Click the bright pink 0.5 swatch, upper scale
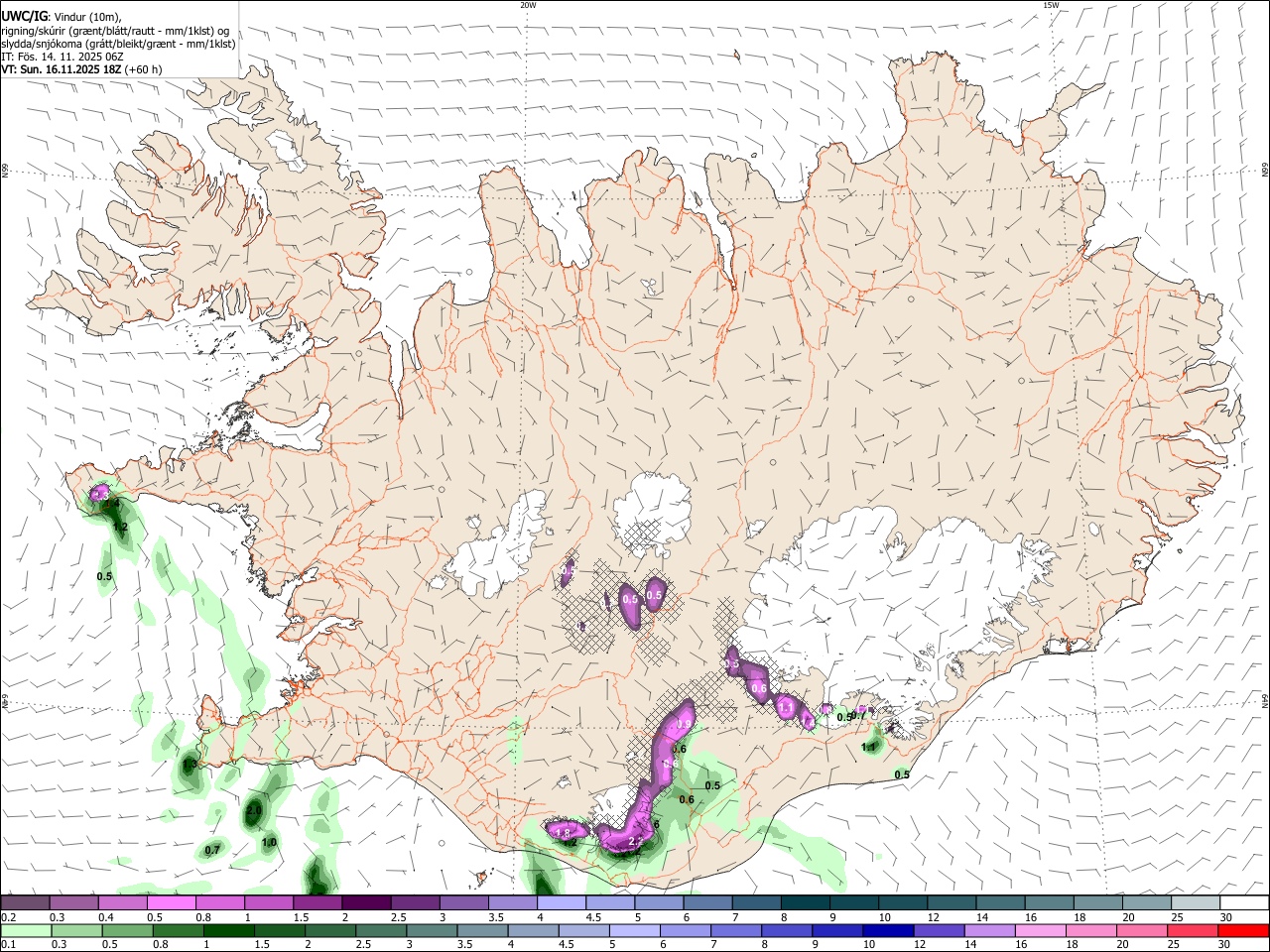 tap(171, 902)
